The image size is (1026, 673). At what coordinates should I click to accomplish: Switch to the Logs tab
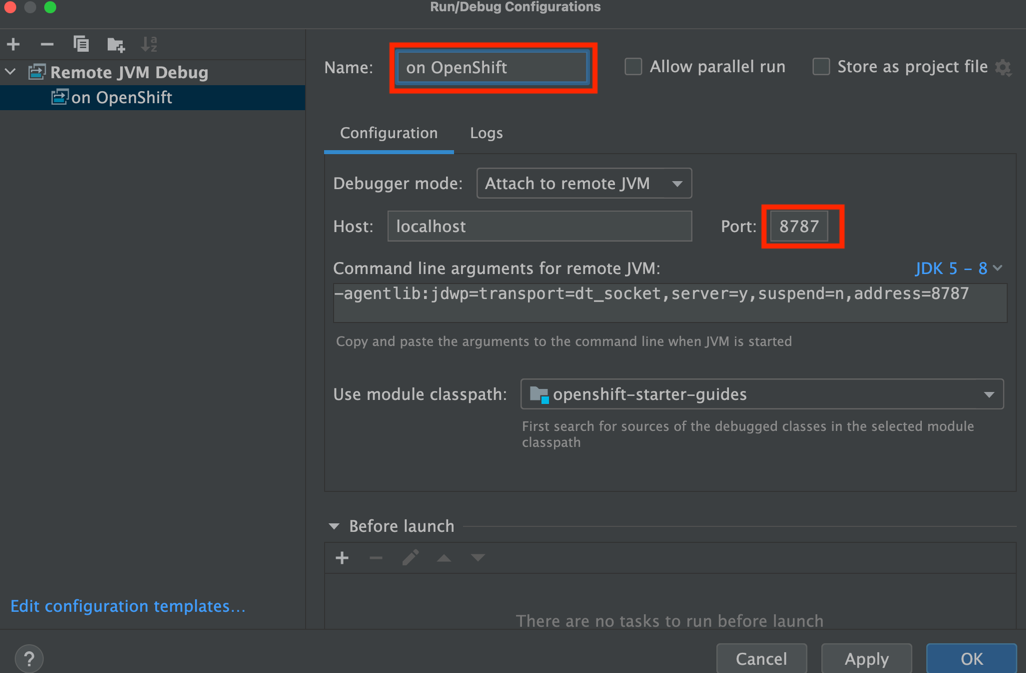click(x=486, y=133)
